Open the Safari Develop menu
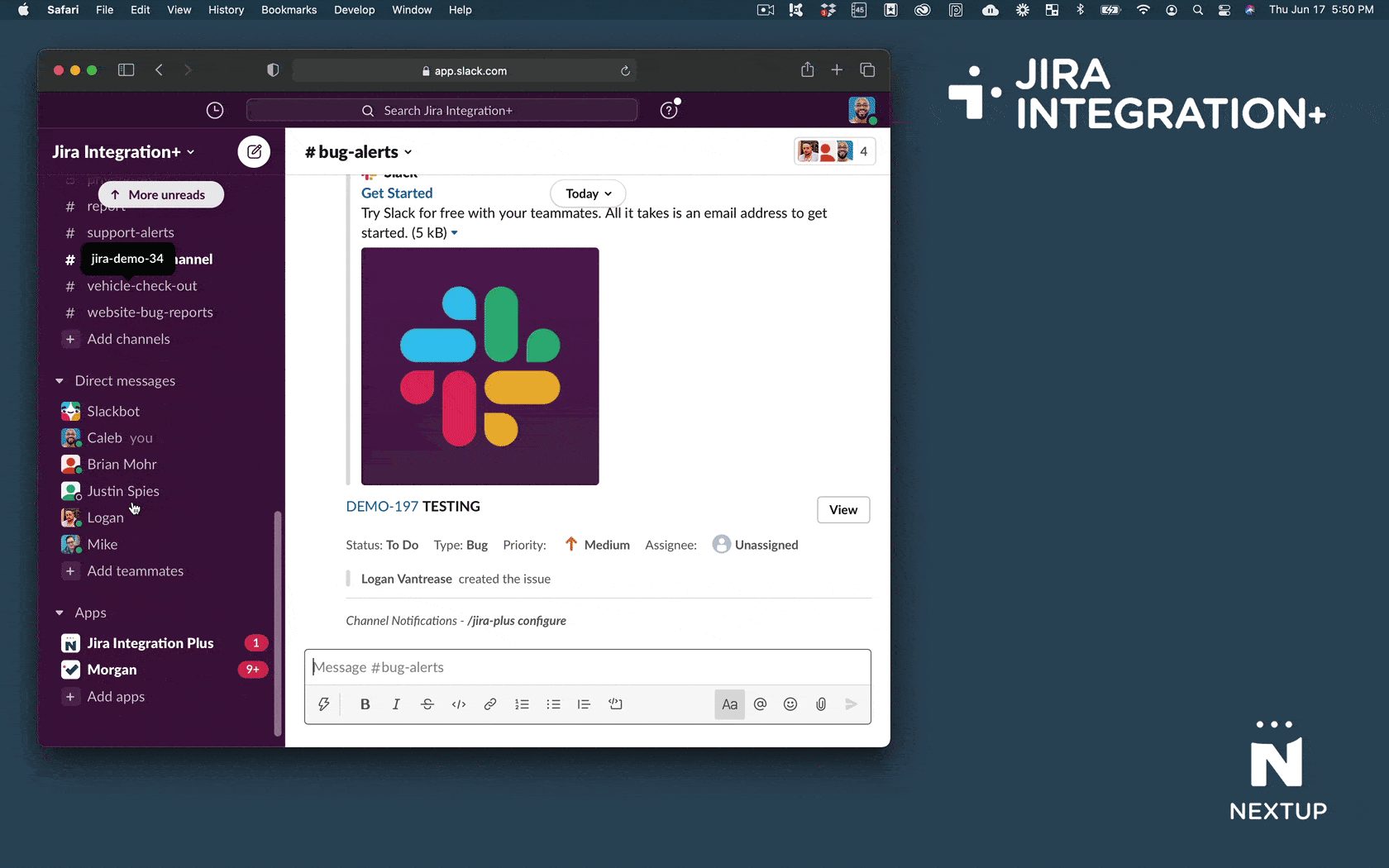 354,10
